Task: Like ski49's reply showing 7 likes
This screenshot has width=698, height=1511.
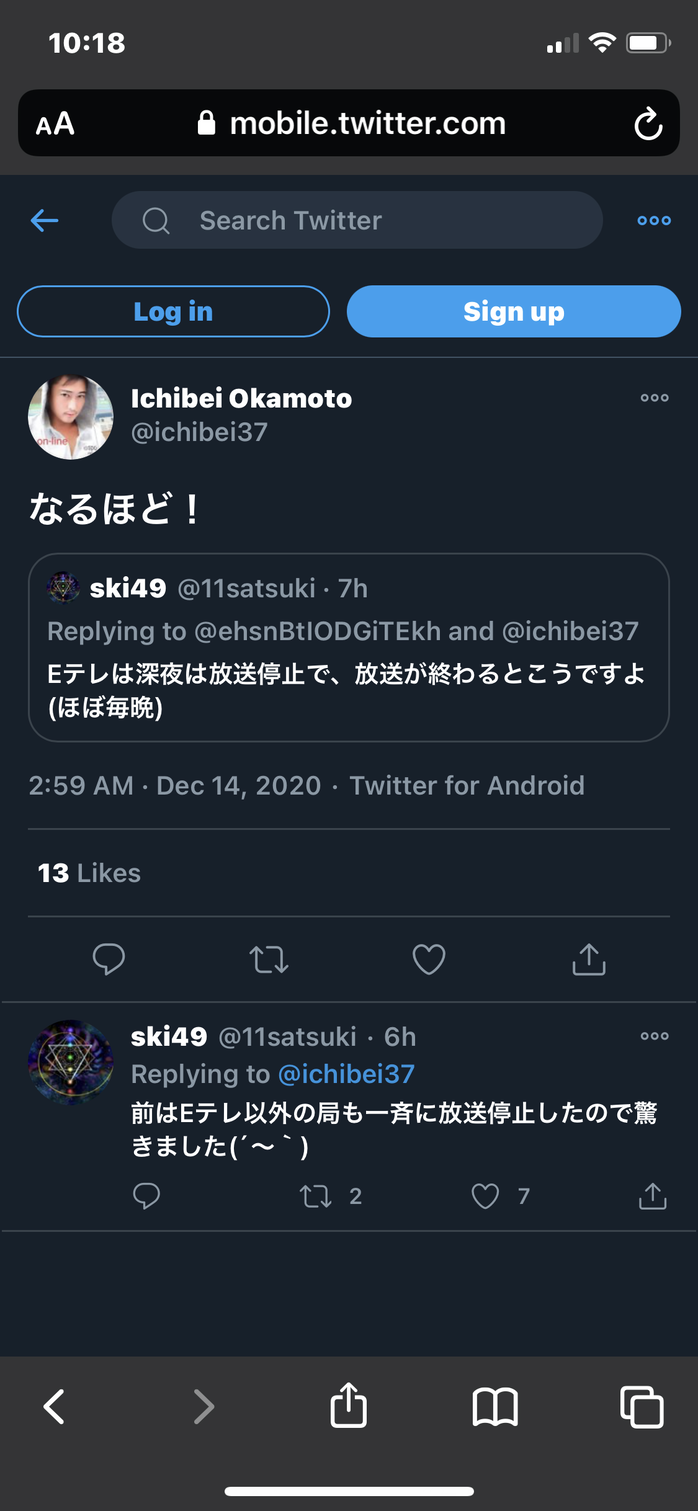Action: (x=501, y=1196)
